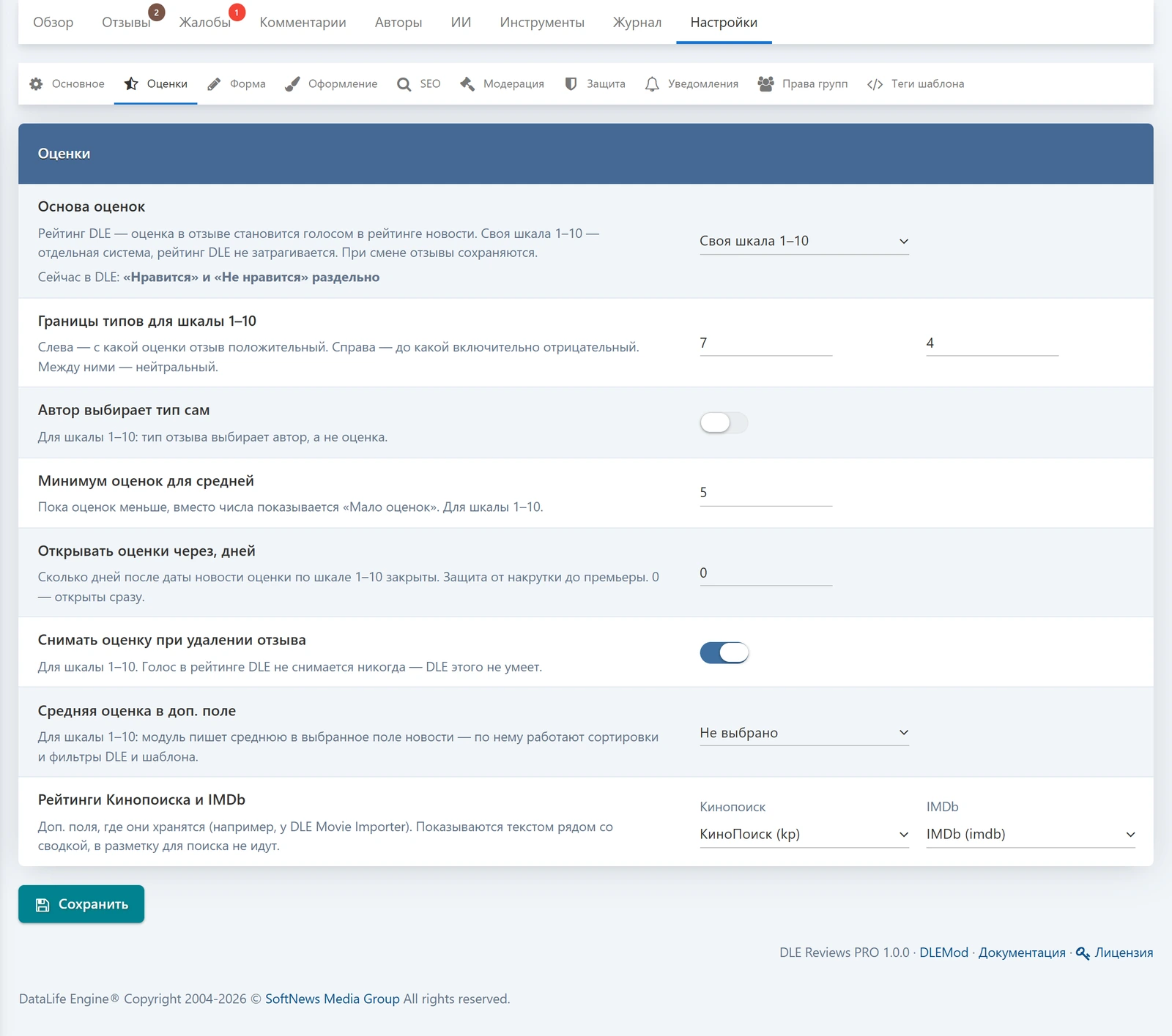Click the brush icon for Оформление
1172x1036 pixels.
pyautogui.click(x=292, y=83)
